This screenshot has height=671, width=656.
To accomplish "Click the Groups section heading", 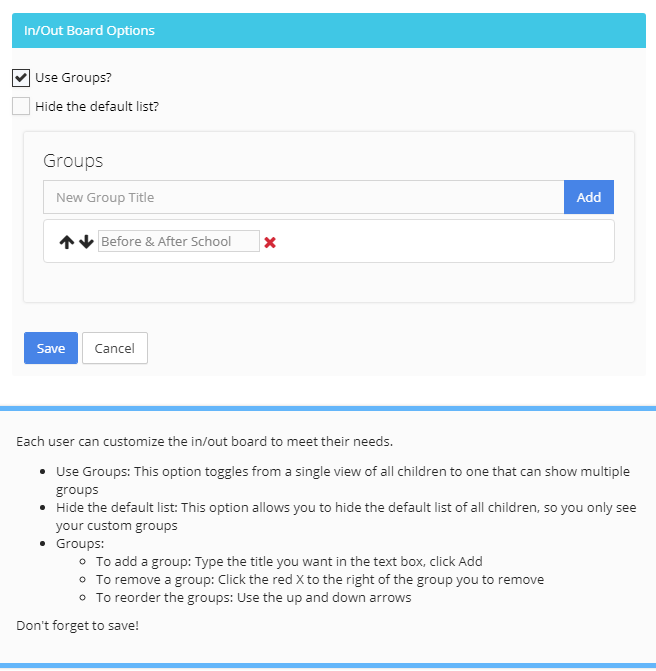I will 73,160.
